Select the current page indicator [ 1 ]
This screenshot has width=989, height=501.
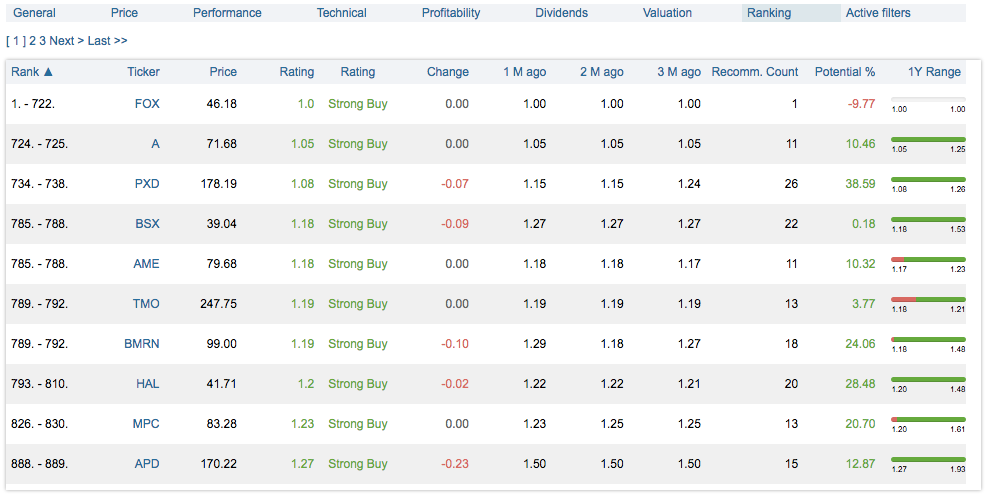coord(16,40)
